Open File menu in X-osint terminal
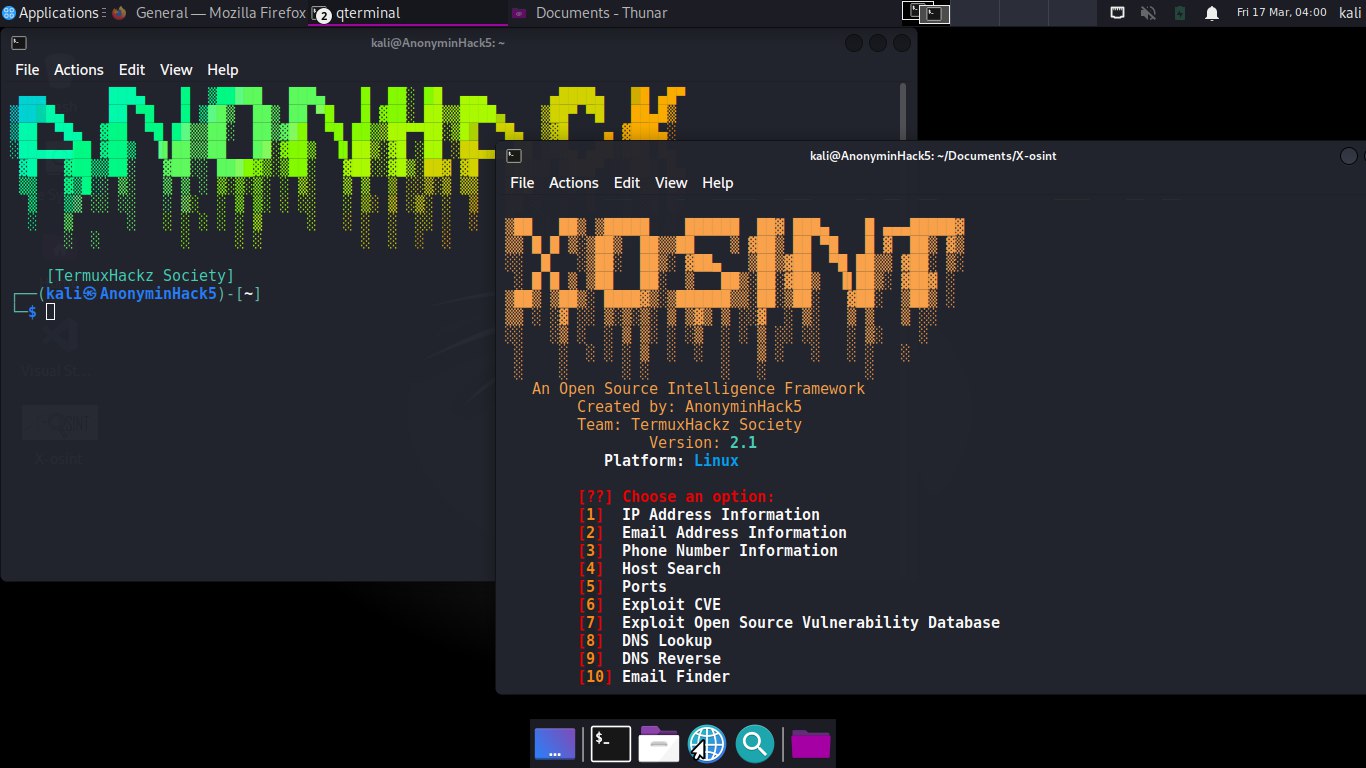 point(522,183)
